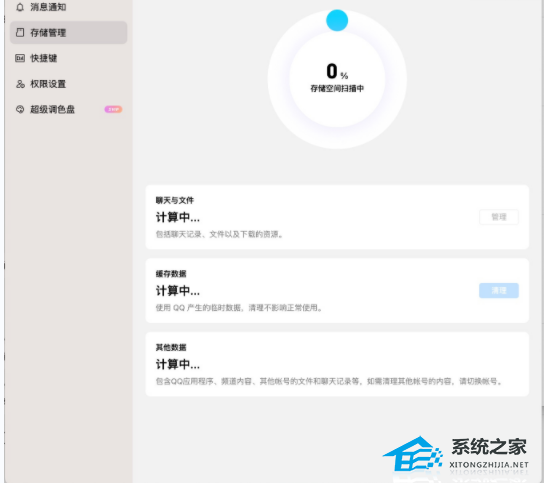Click the palette icon beside 超级调色盘
The height and width of the screenshot is (483, 544).
pyautogui.click(x=20, y=109)
